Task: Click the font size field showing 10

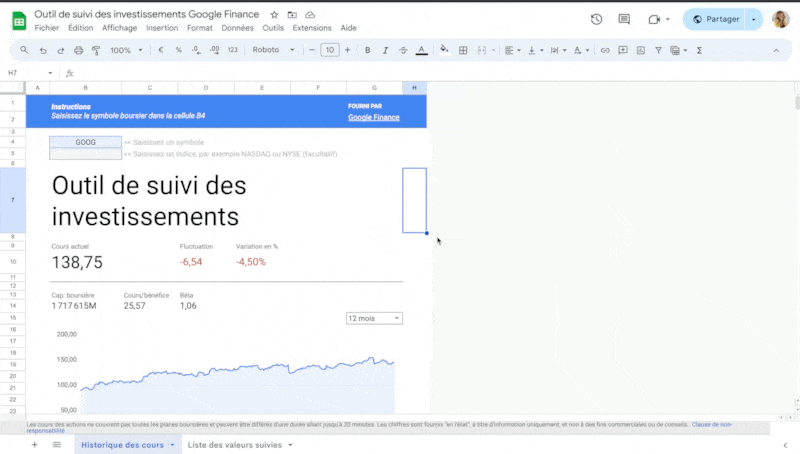Action: (x=330, y=50)
